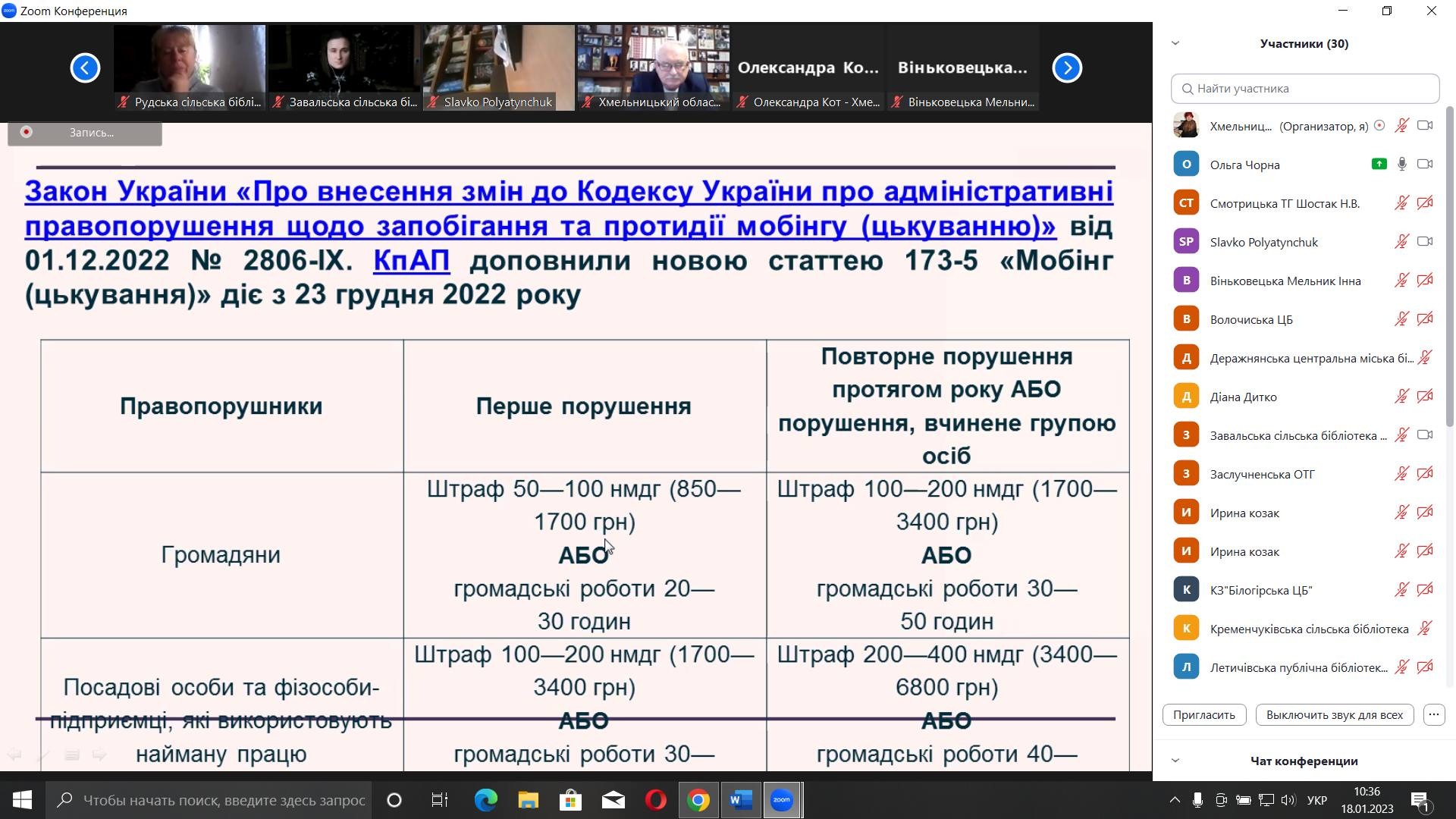
Task: Click the participants list scrollbar
Action: click(1450, 265)
